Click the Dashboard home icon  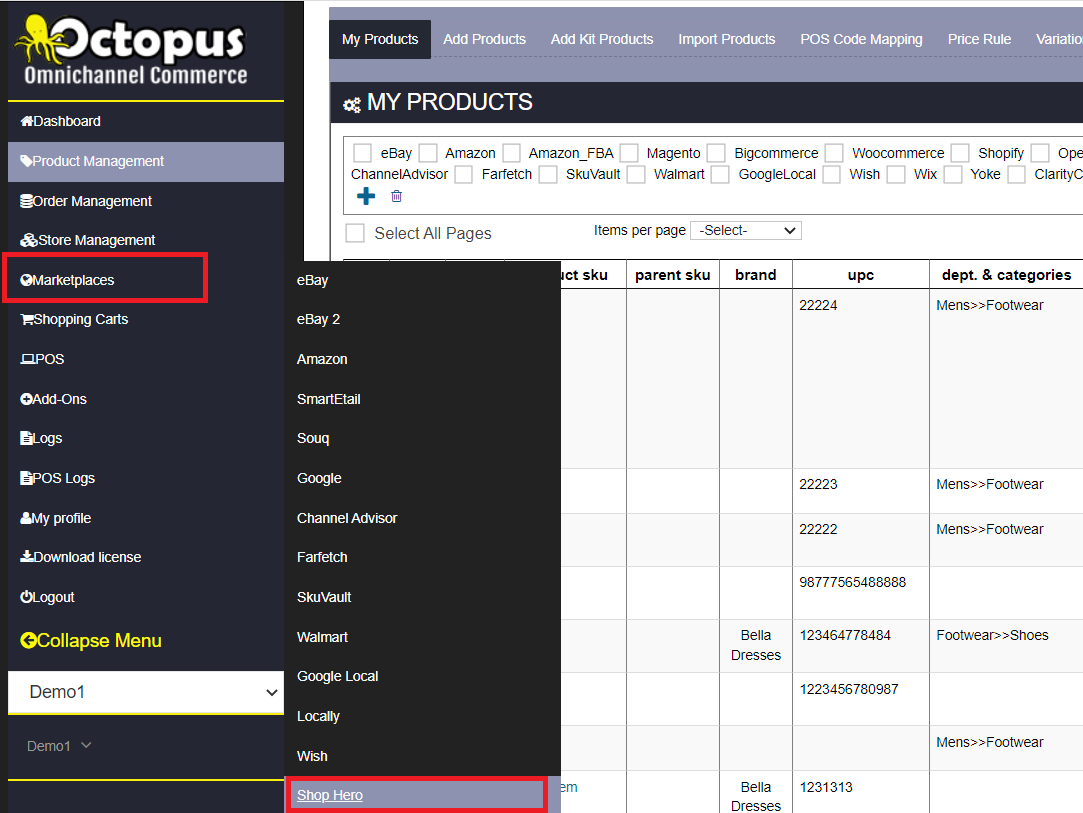pos(27,121)
